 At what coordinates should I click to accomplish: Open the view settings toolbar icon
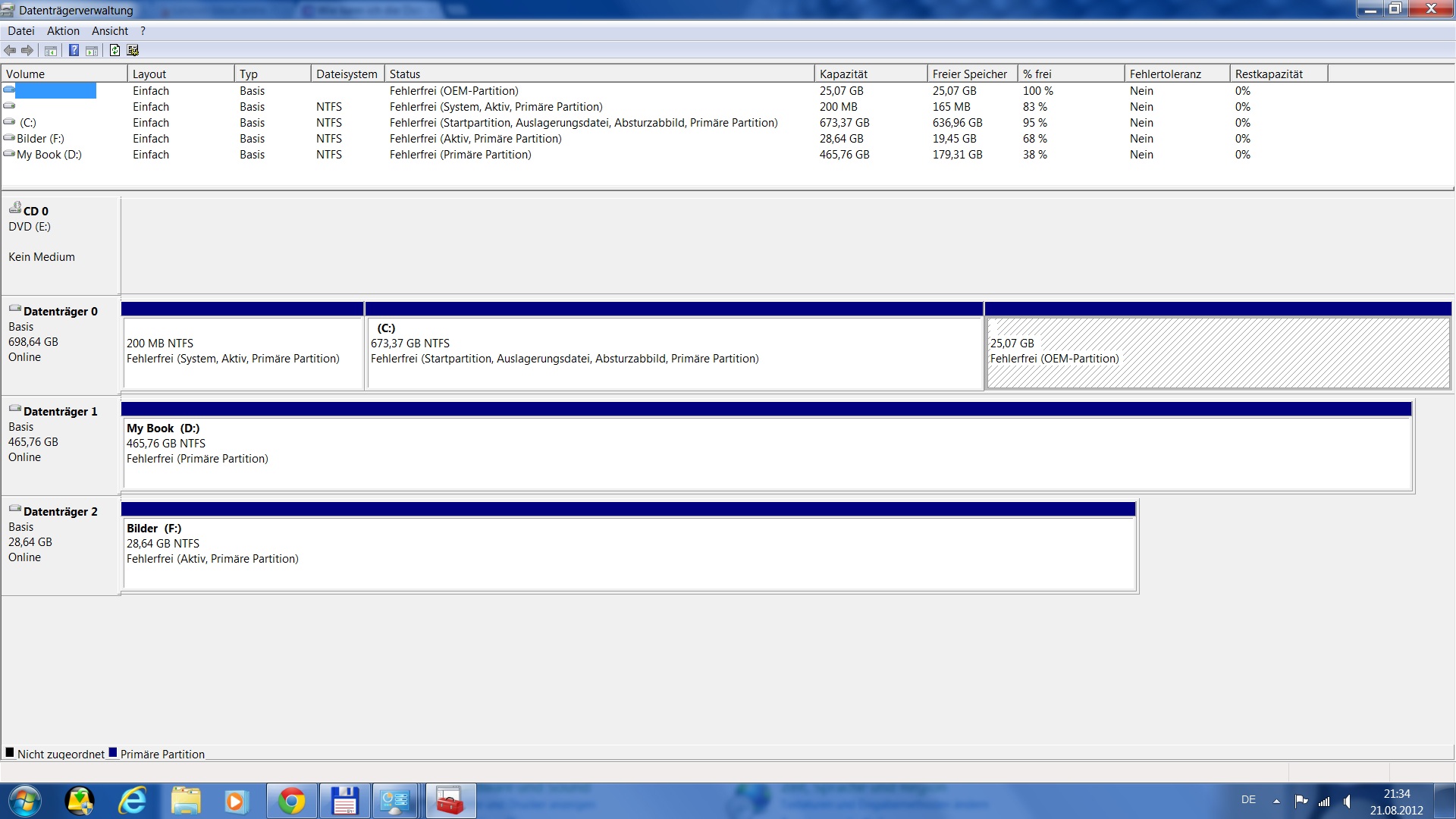pyautogui.click(x=133, y=51)
